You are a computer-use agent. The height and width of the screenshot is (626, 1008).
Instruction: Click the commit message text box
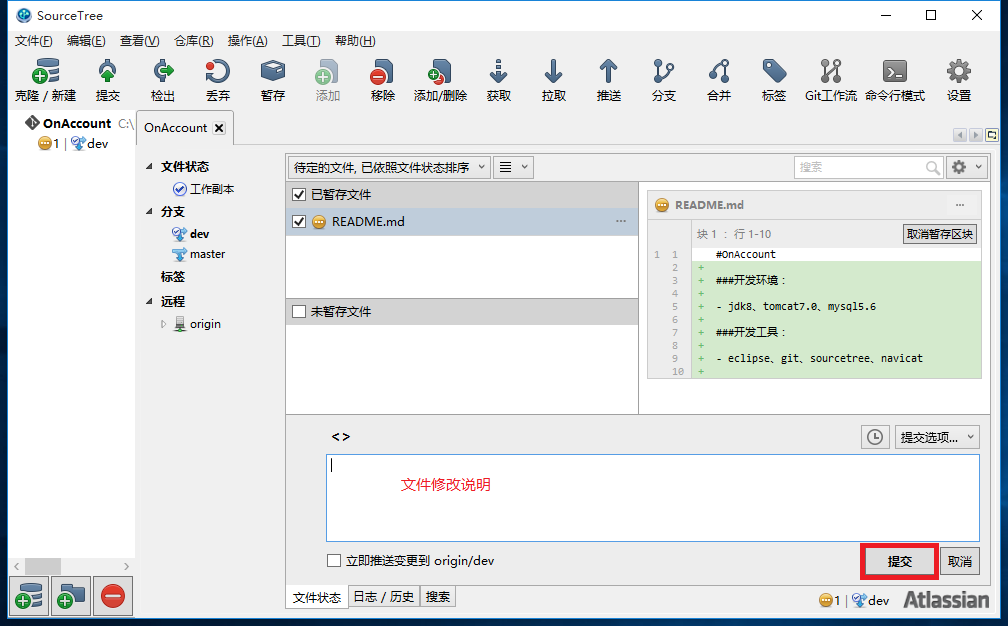pos(652,498)
